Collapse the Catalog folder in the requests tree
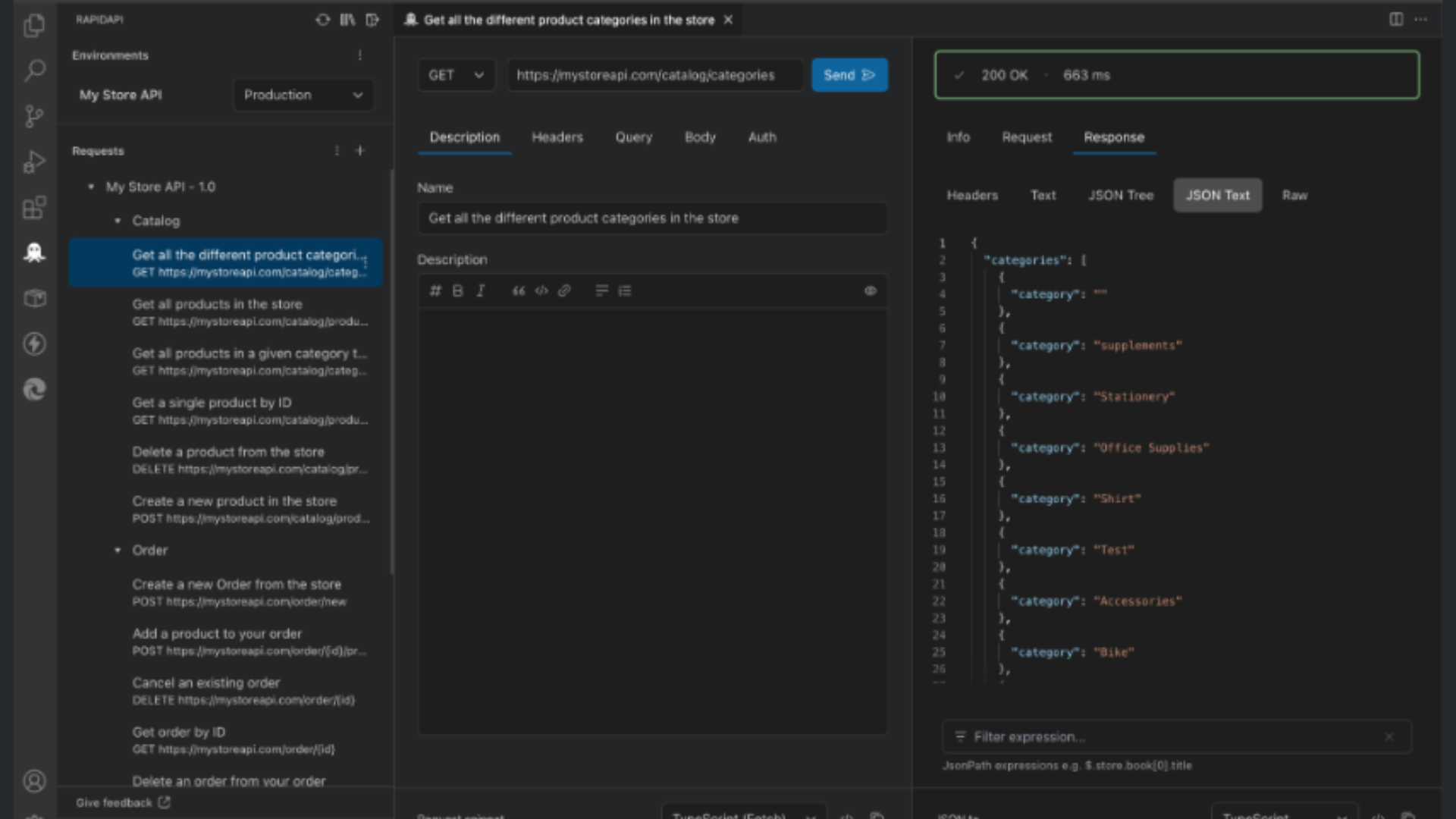 pyautogui.click(x=118, y=221)
